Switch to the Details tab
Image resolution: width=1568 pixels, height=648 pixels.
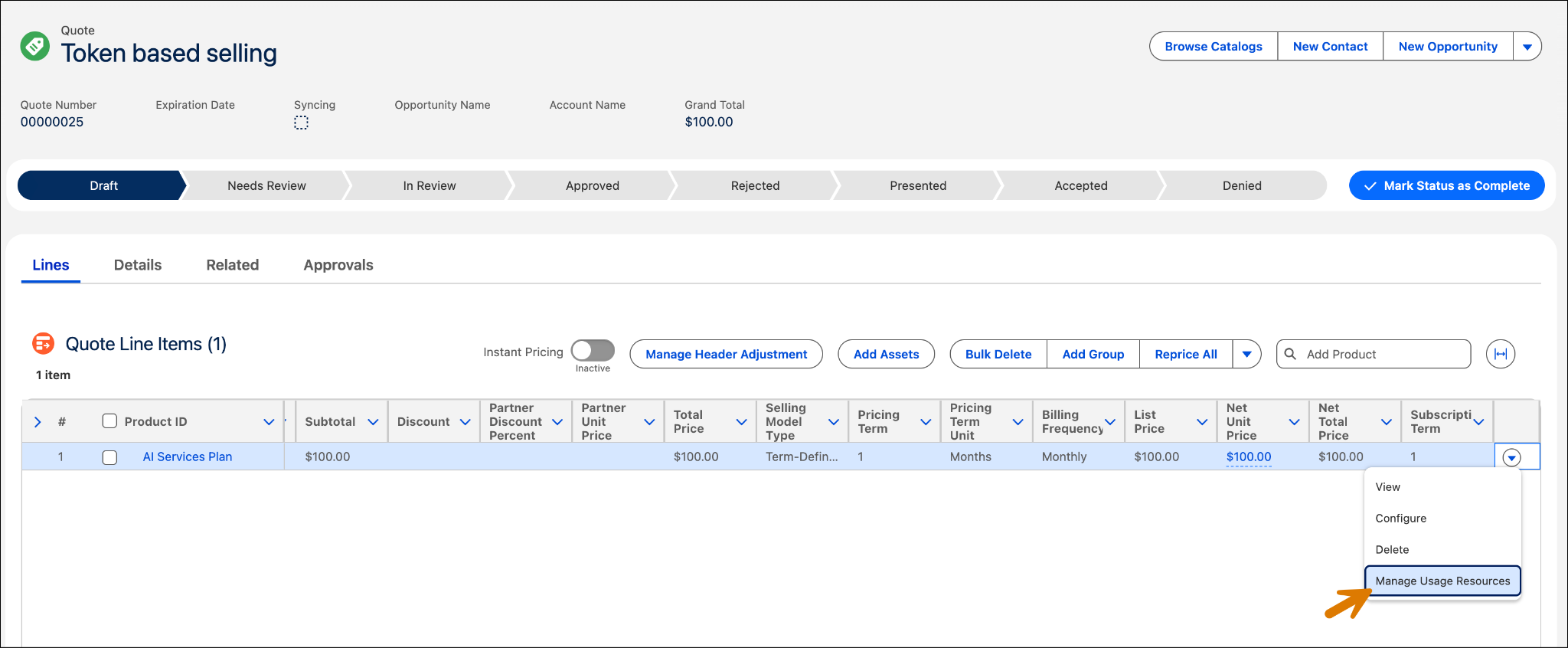138,265
